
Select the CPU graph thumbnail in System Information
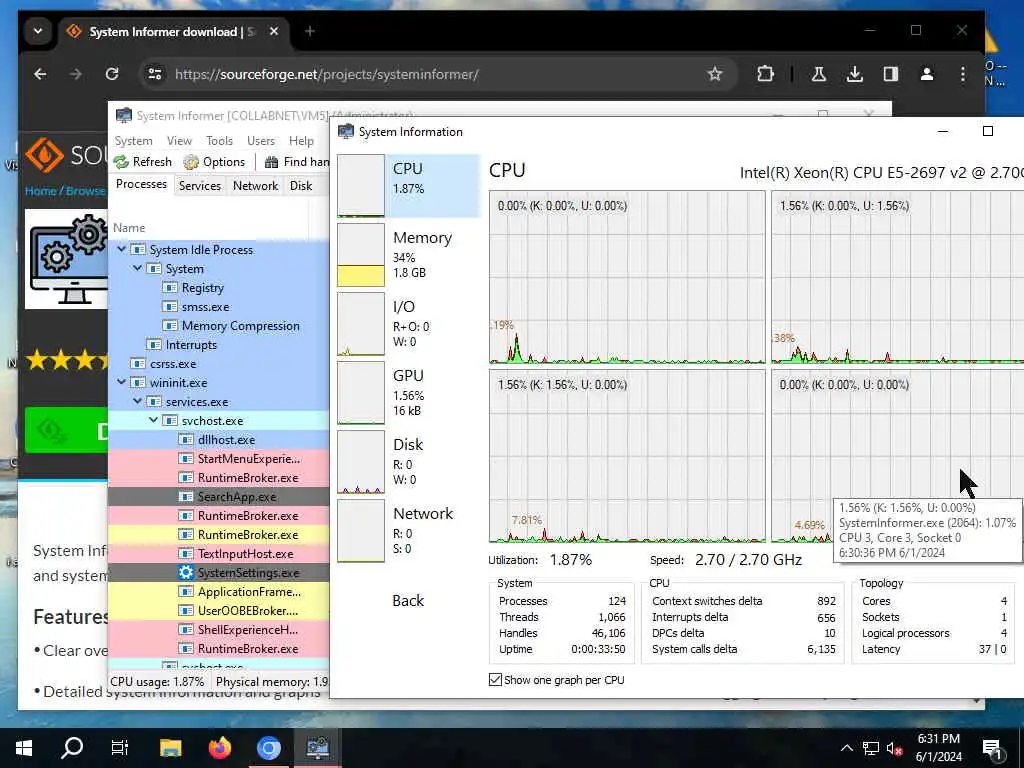(360, 185)
